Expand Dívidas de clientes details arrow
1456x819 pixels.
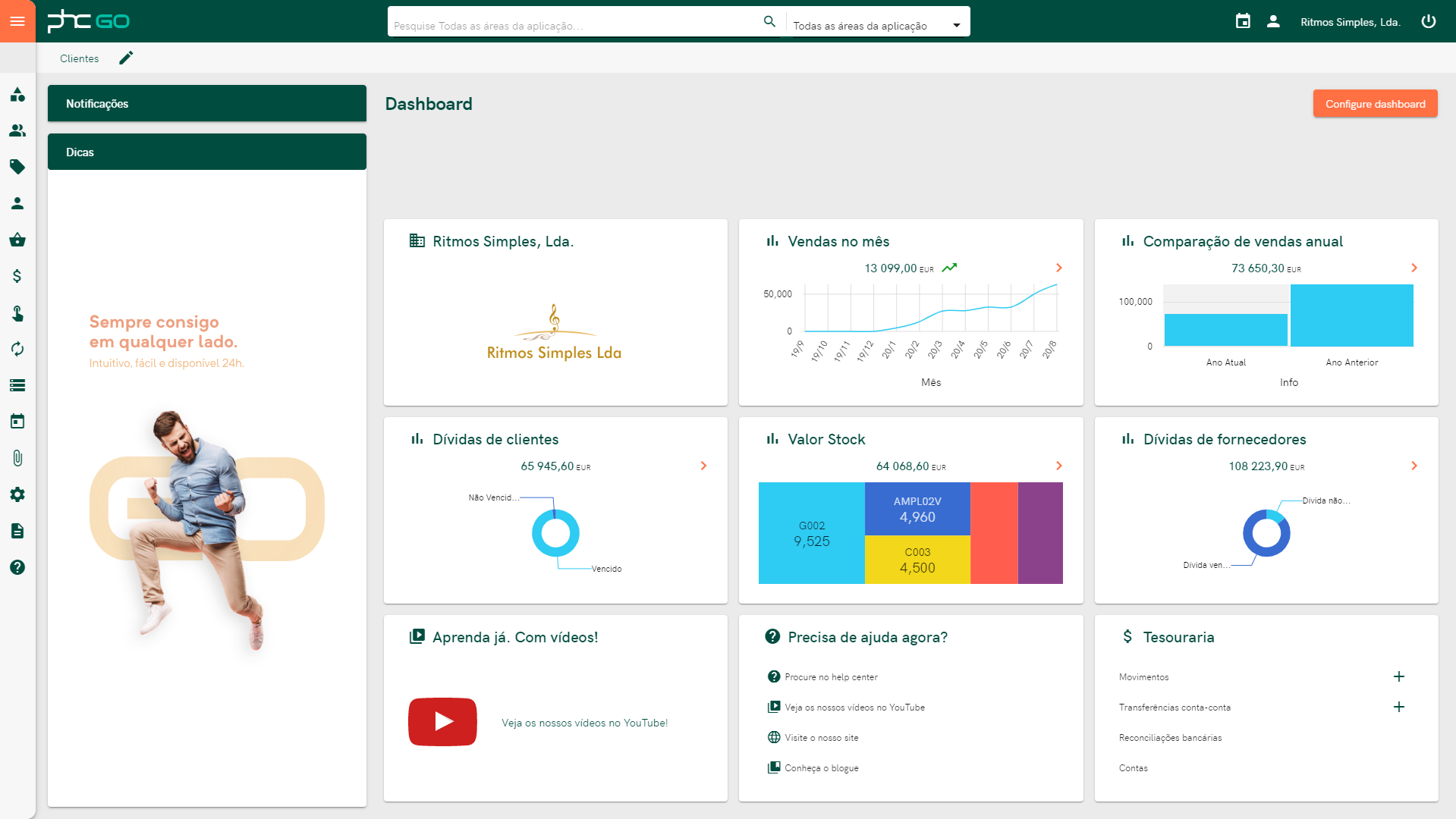703,466
